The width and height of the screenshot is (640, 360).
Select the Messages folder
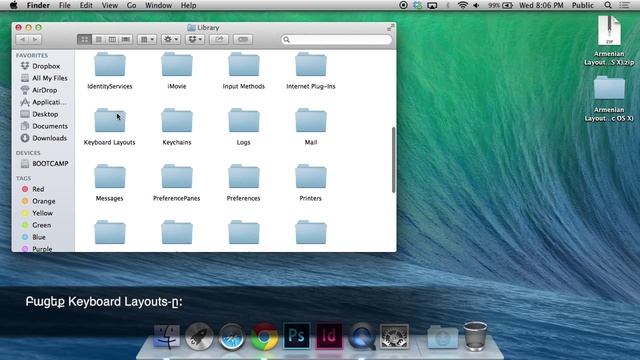tap(110, 177)
